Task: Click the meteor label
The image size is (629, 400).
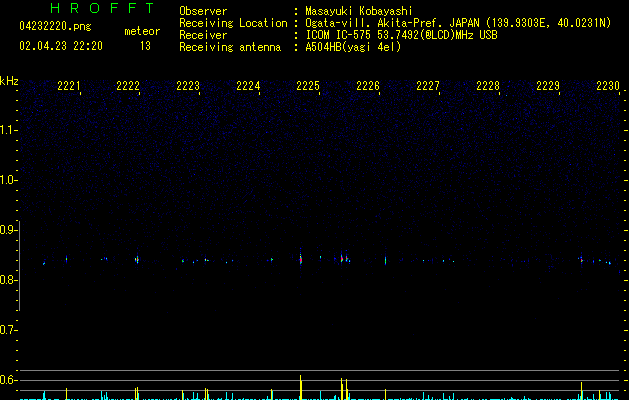Action: 142,31
